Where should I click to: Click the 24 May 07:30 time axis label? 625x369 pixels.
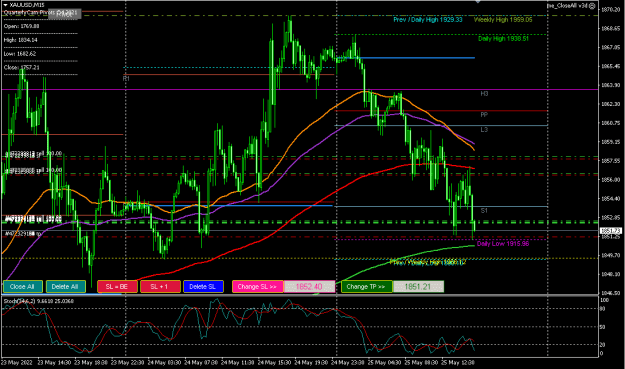(x=201, y=363)
